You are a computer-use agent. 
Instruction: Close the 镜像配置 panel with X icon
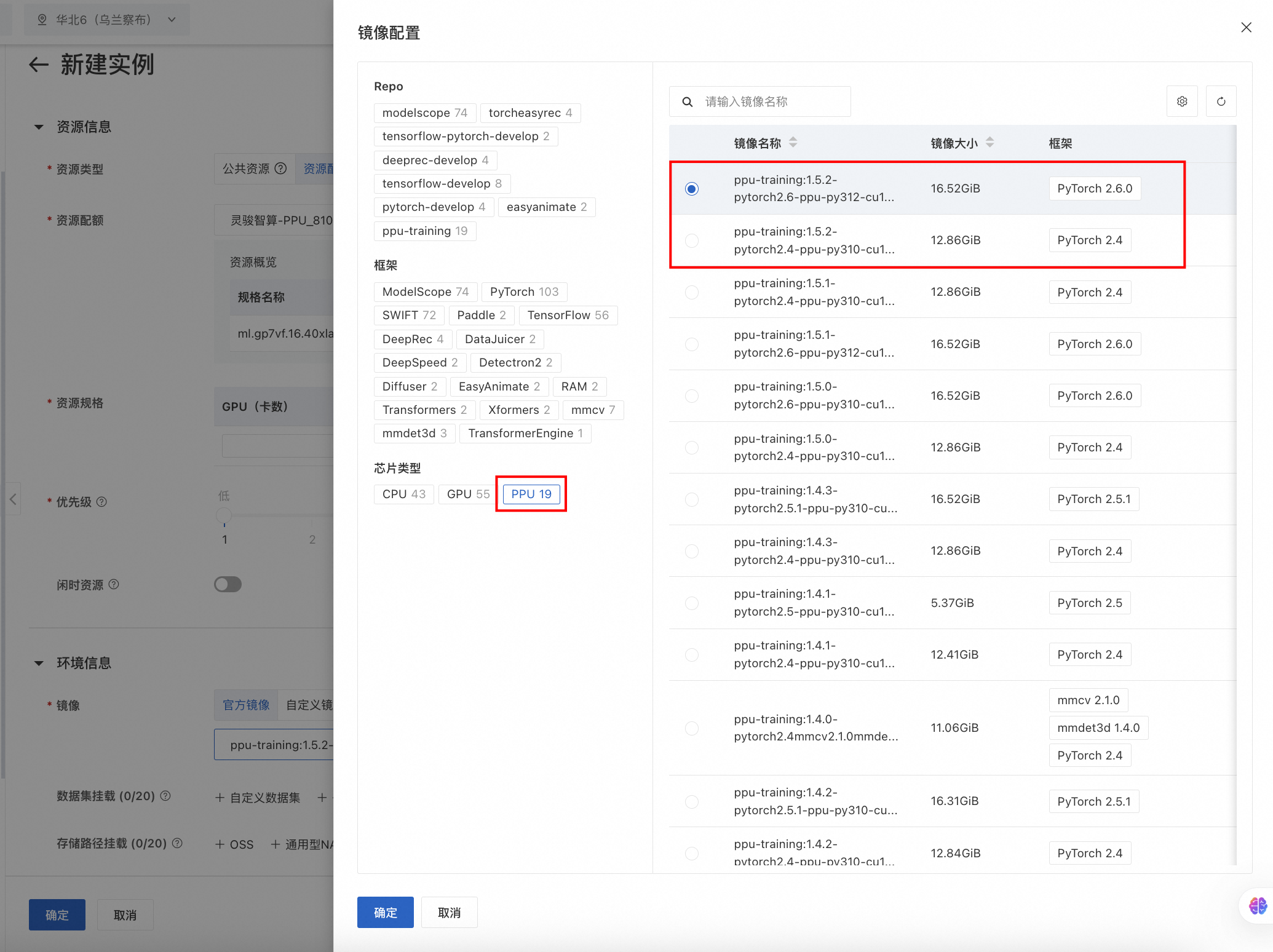(x=1246, y=28)
